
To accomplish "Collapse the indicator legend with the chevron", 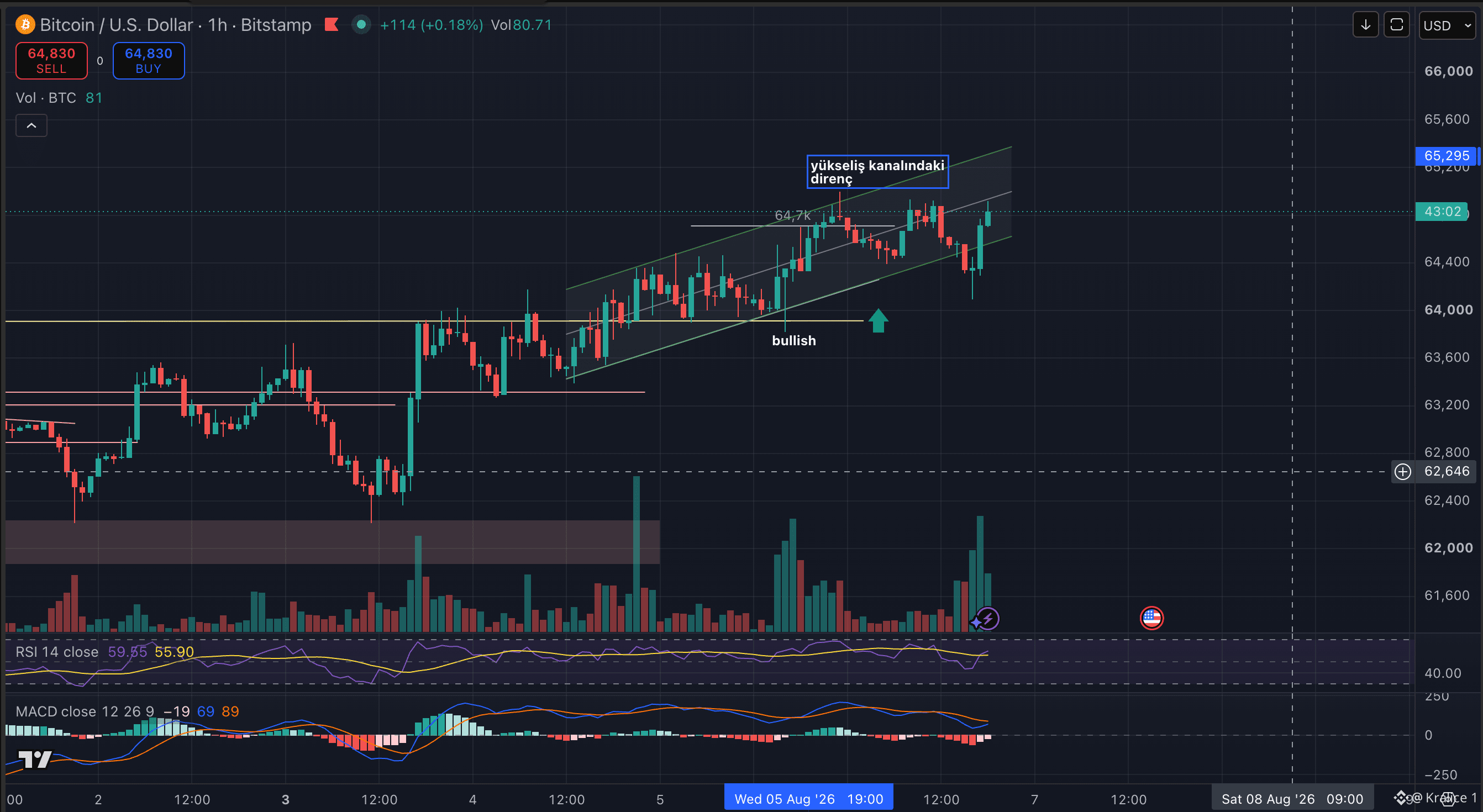I will tap(31, 125).
